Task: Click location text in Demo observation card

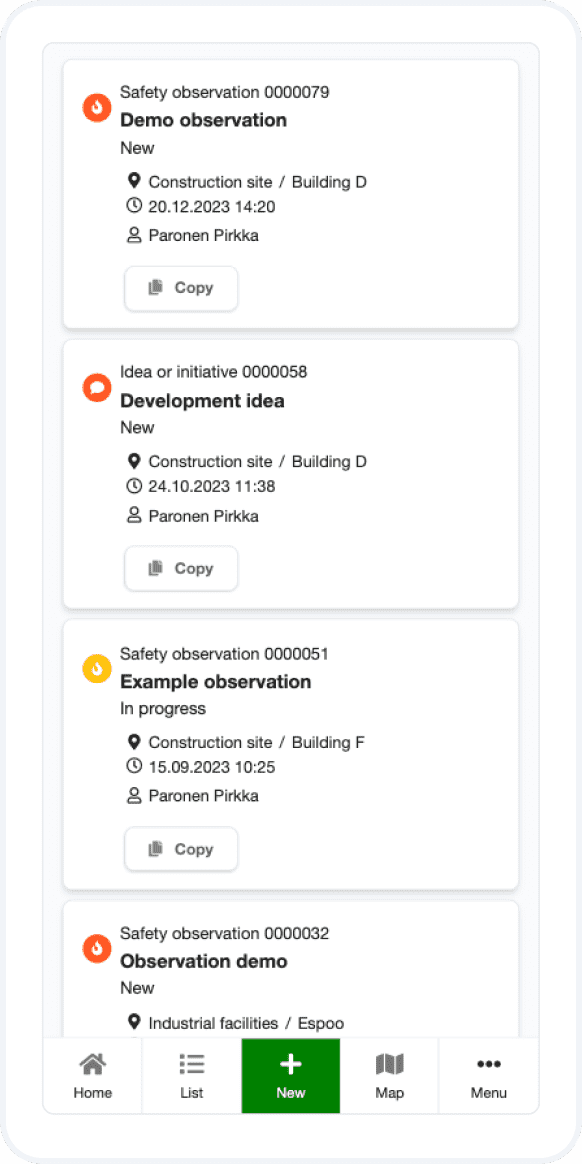Action: 258,182
